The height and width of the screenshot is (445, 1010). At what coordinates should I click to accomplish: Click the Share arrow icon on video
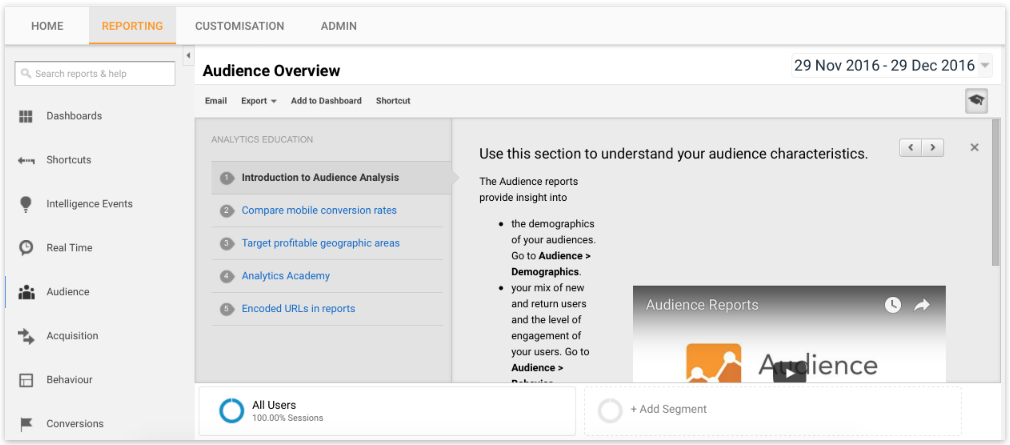coord(922,305)
